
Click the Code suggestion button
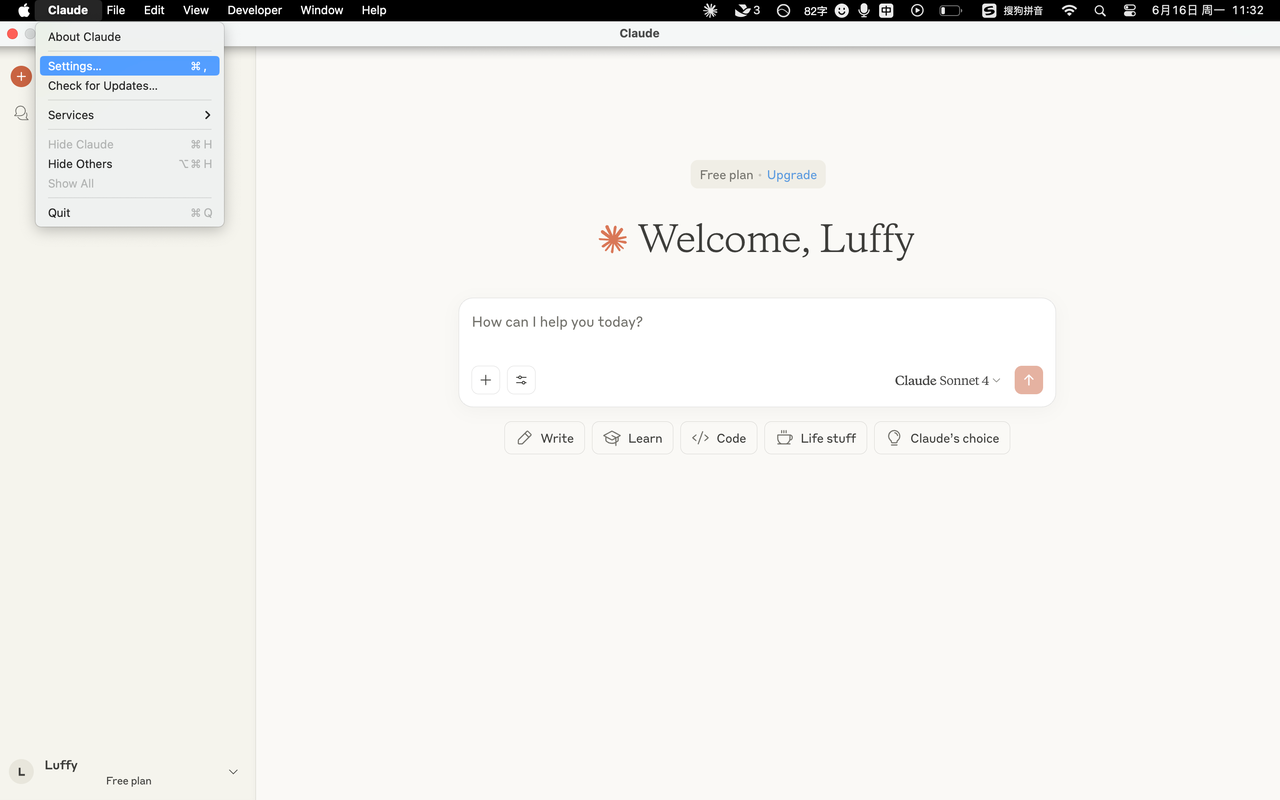point(719,438)
